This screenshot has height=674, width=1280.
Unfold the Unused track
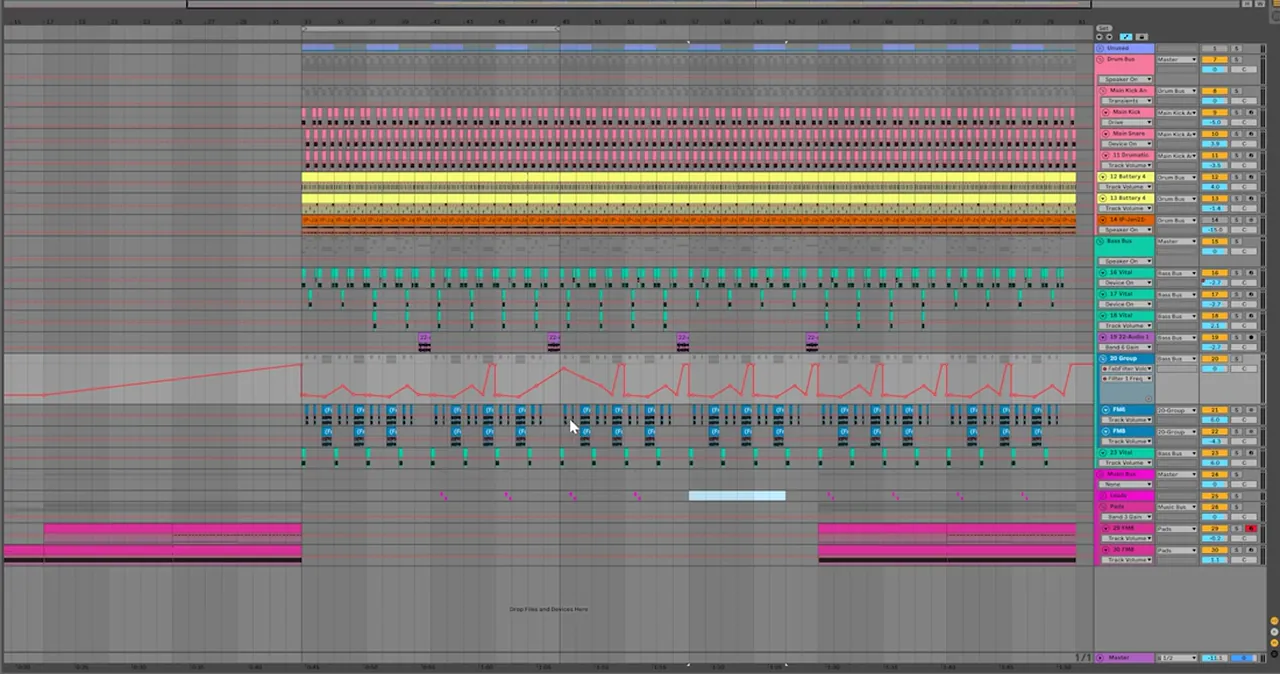coord(1099,48)
